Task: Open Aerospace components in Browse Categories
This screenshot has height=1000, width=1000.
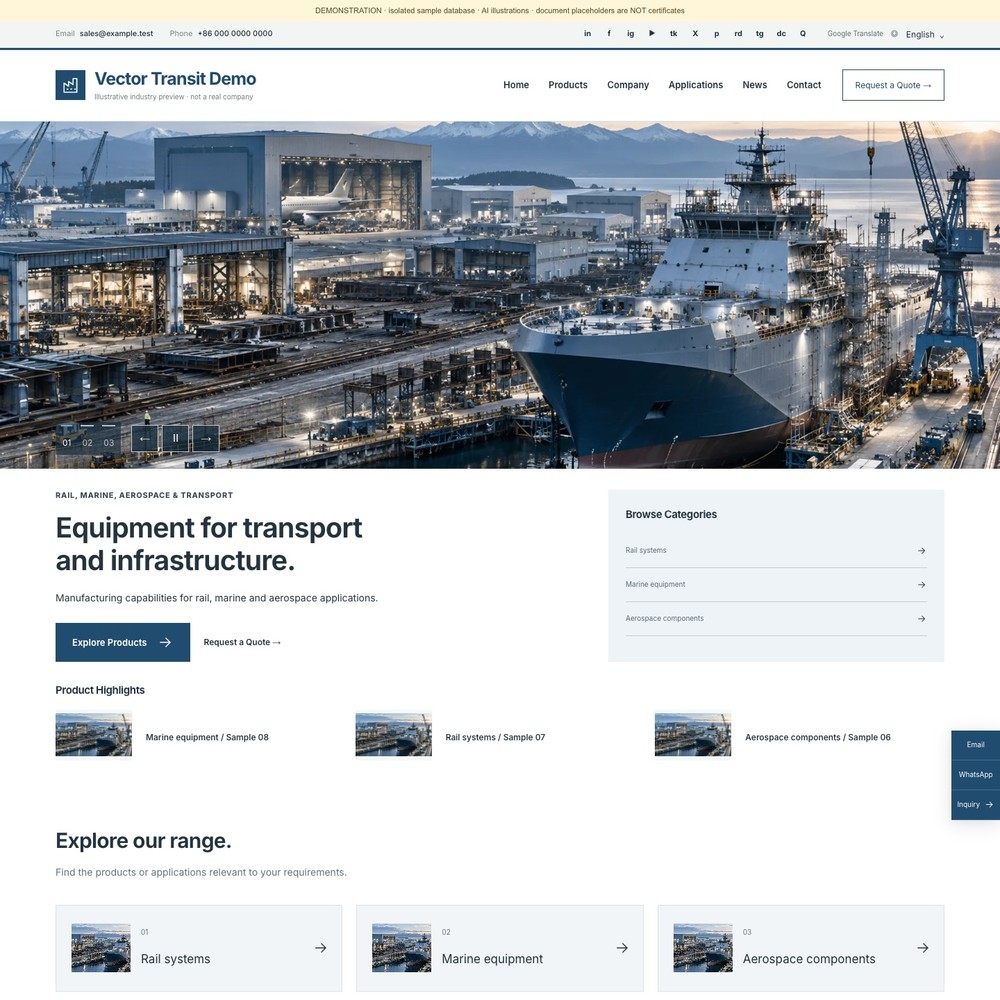Action: tap(776, 619)
